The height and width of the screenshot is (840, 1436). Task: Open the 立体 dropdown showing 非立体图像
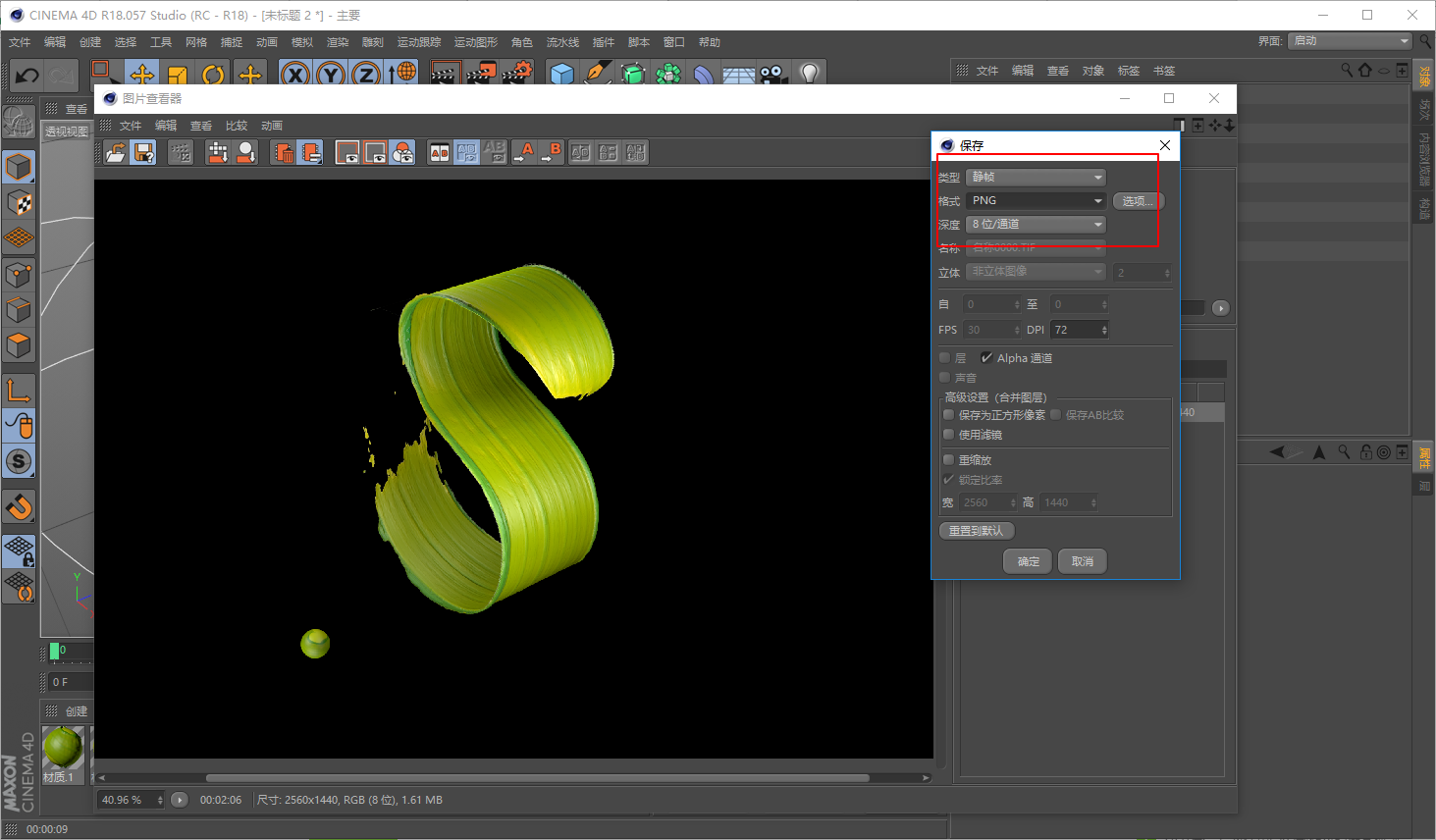(1036, 272)
